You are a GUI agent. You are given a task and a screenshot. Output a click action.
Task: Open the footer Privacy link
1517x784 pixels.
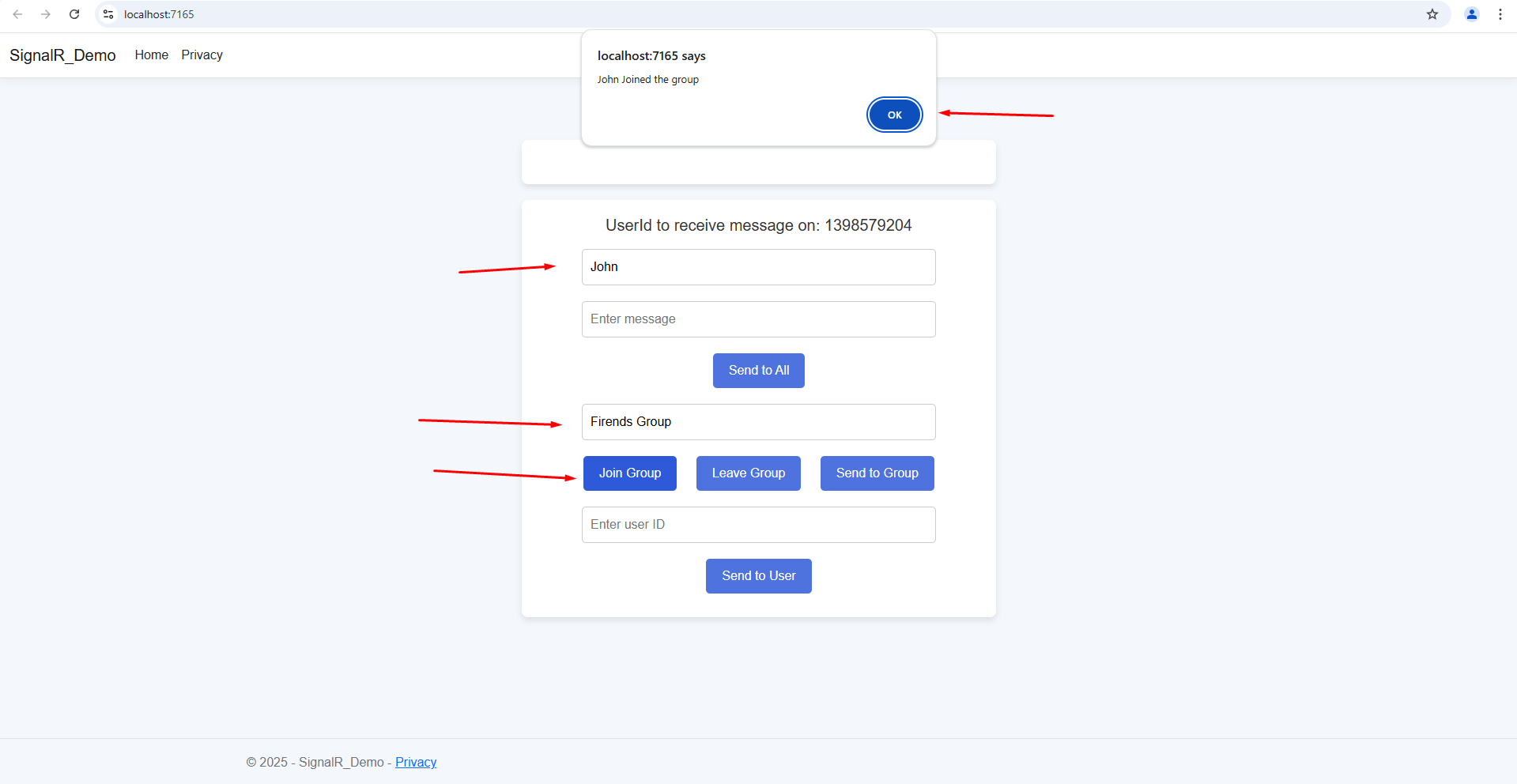point(415,762)
